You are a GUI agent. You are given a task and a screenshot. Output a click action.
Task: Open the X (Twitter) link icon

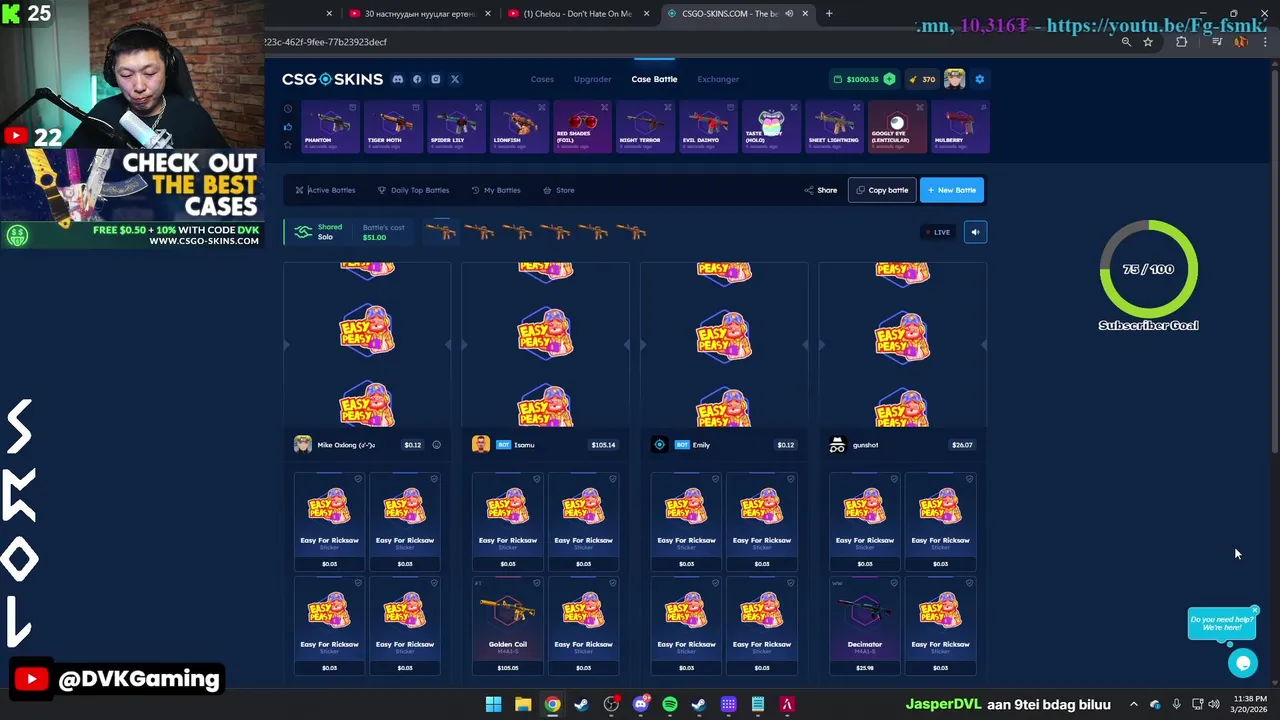(455, 79)
